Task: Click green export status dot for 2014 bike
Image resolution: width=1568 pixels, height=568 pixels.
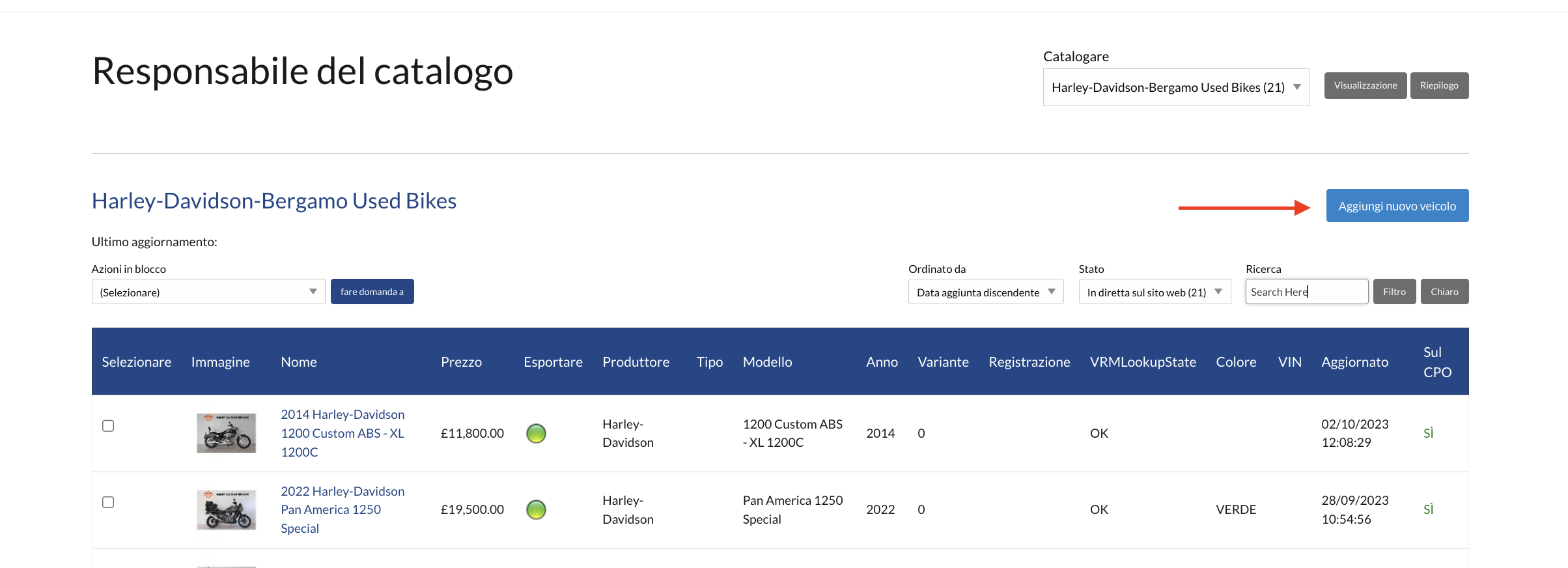Action: (x=536, y=433)
